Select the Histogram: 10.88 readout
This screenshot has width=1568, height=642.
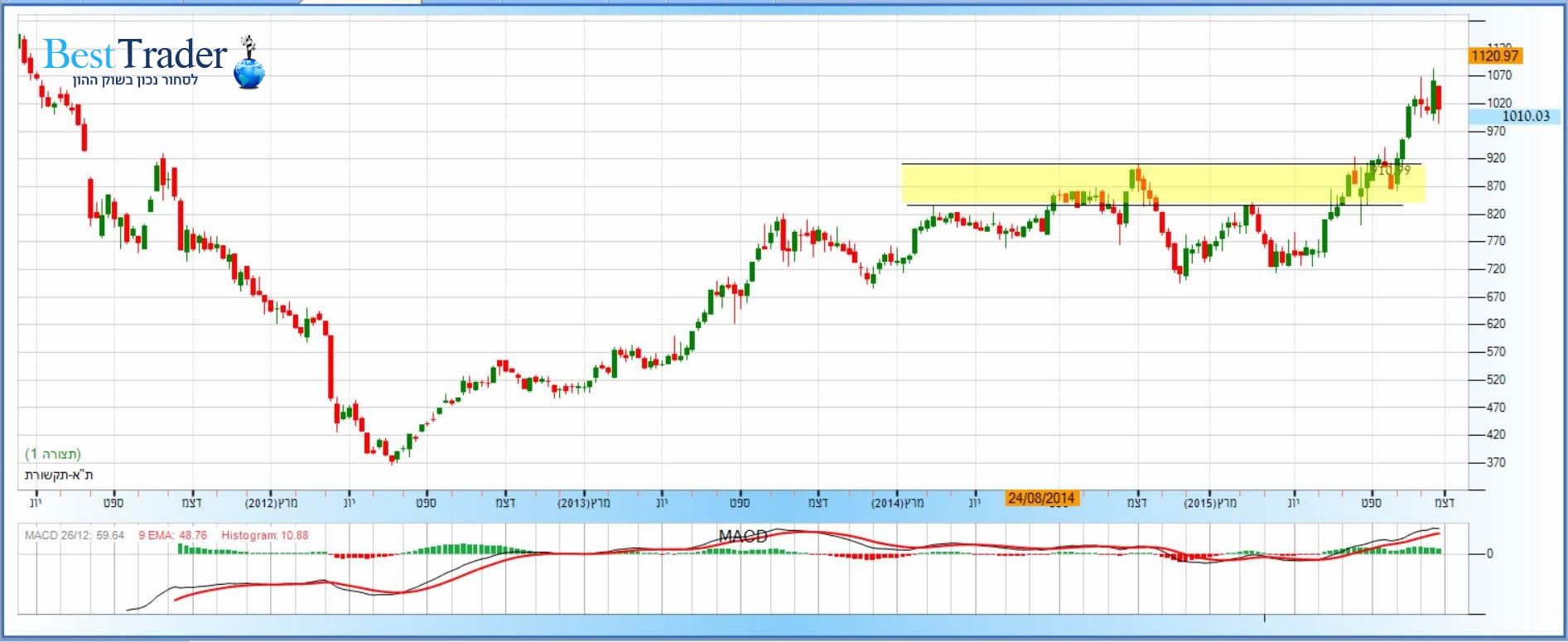pyautogui.click(x=264, y=535)
